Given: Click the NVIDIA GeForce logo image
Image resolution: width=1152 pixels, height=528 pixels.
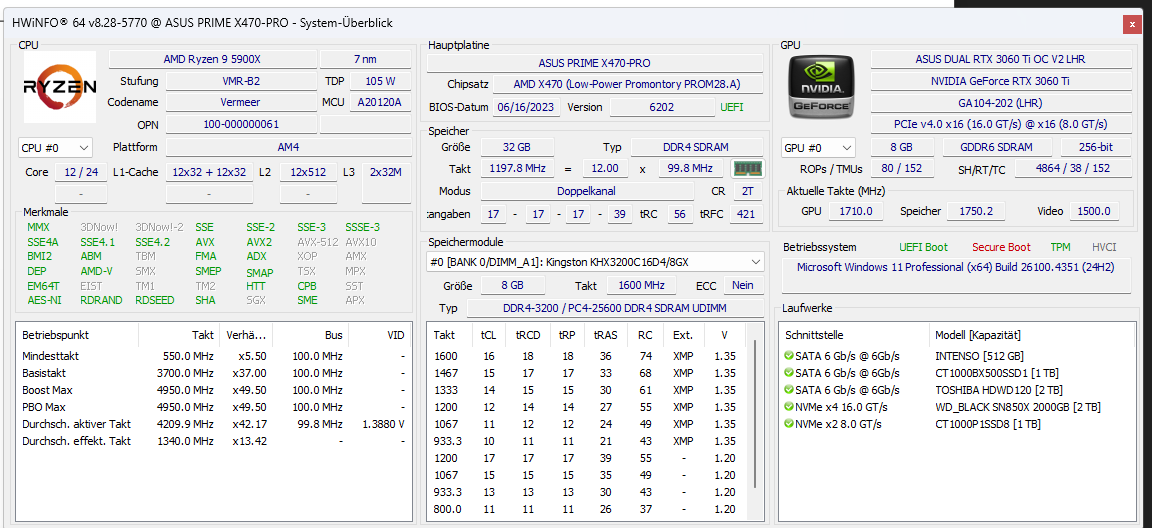Looking at the screenshot, I should (822, 87).
